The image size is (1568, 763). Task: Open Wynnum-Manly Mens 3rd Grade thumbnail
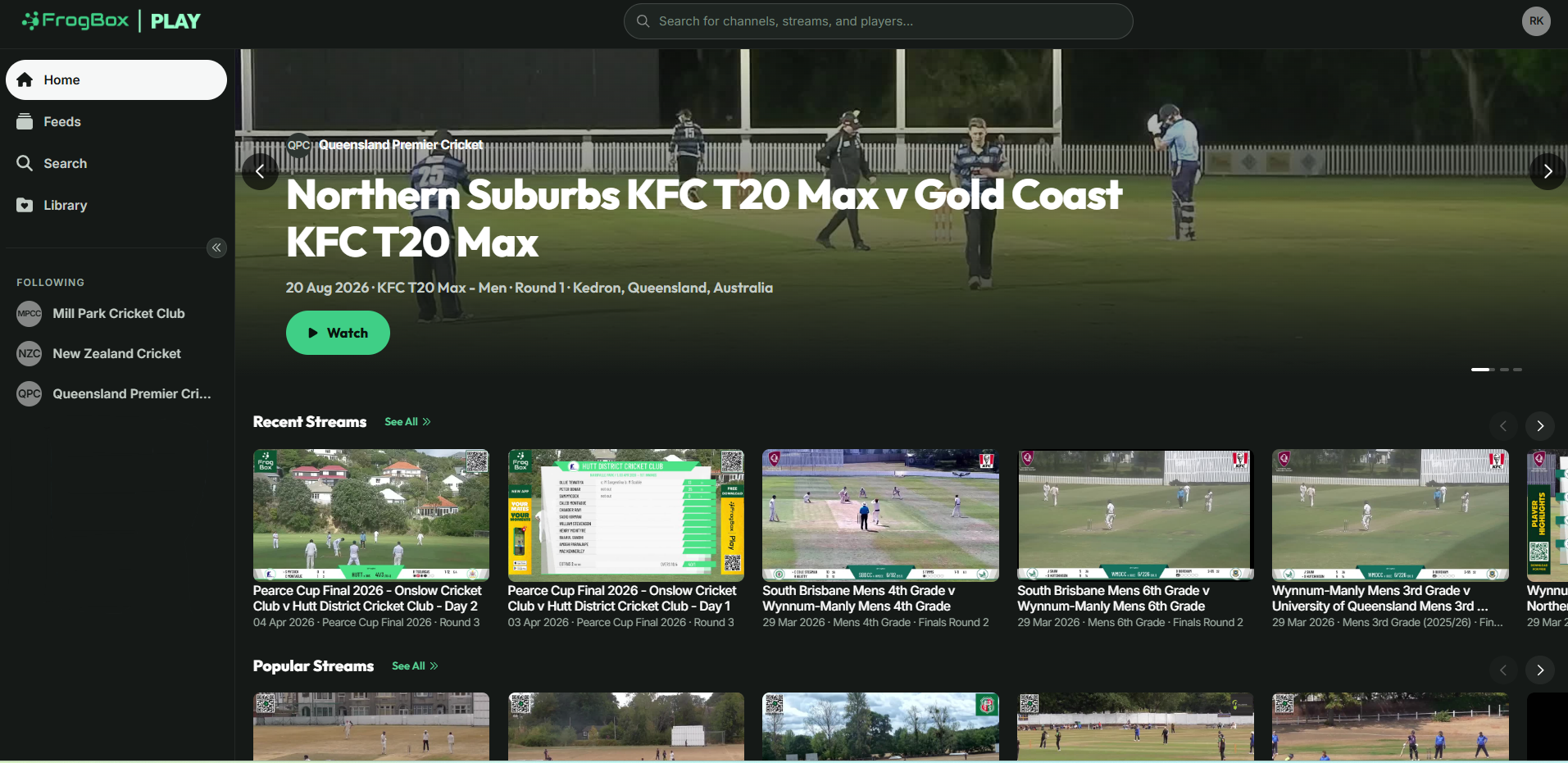coord(1390,515)
